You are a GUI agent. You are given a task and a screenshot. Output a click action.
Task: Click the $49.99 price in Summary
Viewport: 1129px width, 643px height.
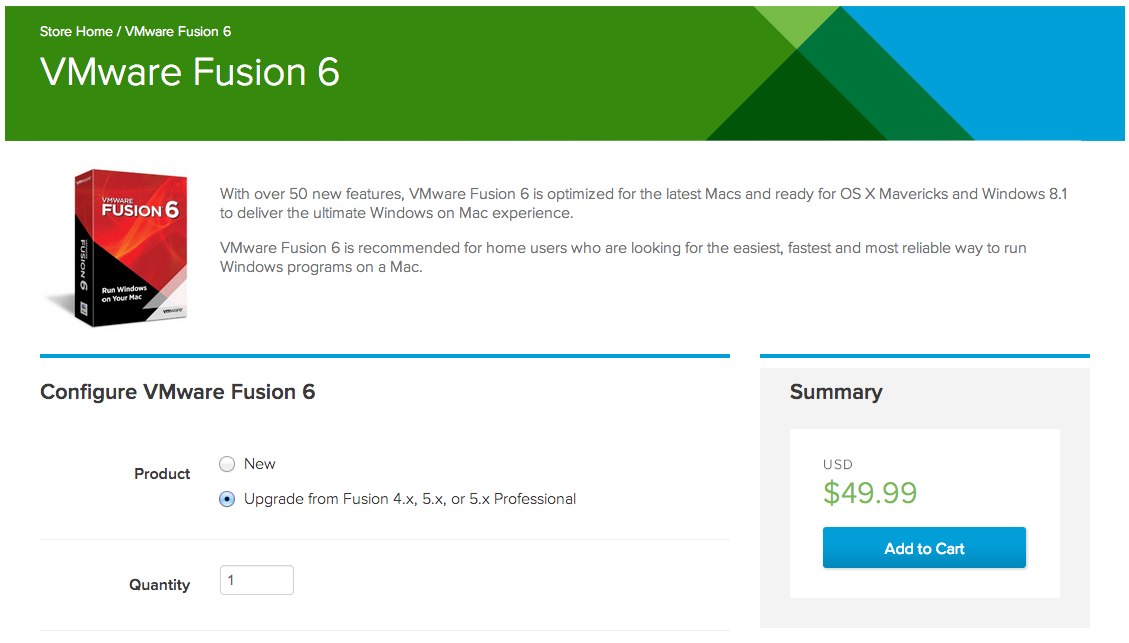coord(870,493)
